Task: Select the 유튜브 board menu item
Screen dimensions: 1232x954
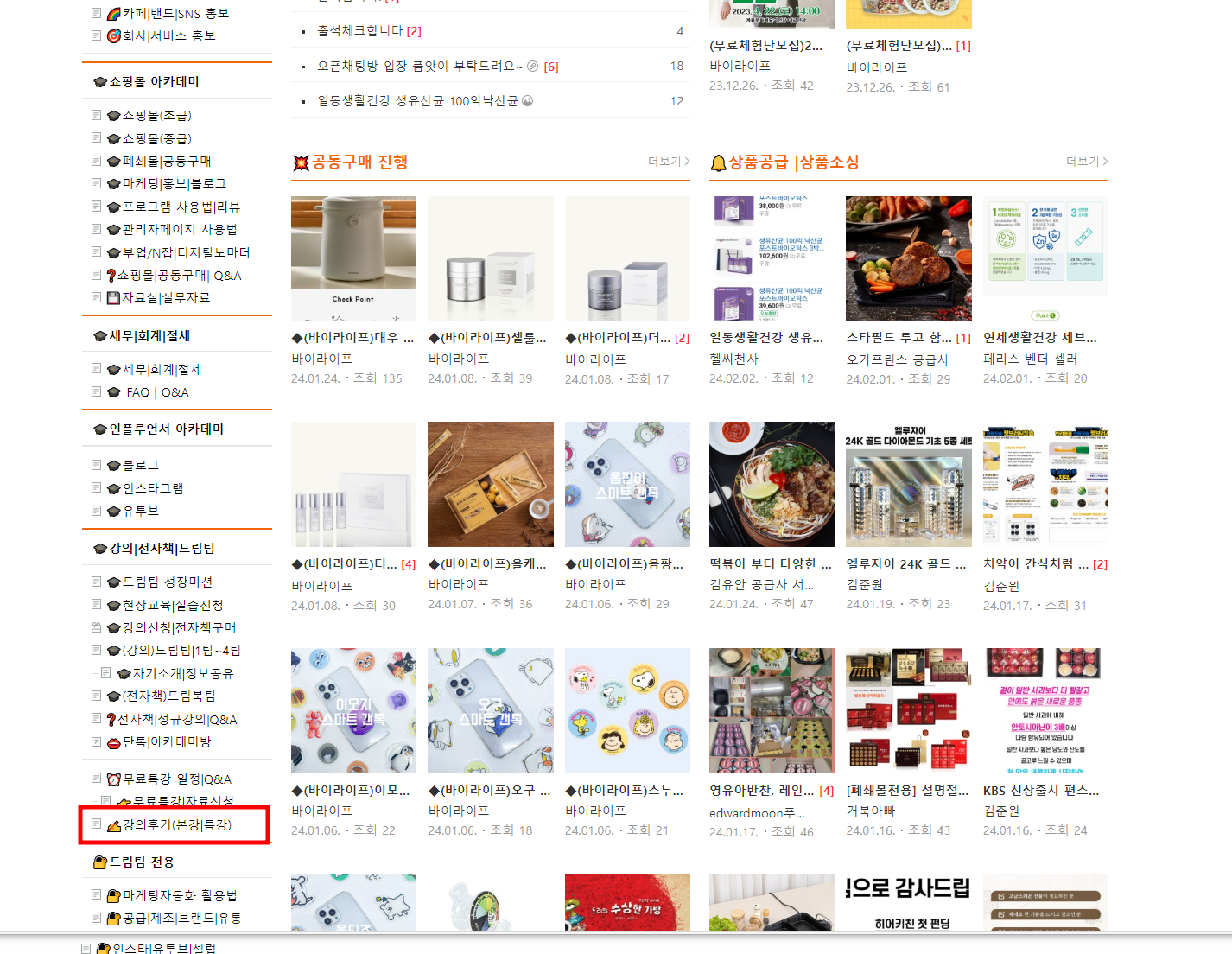Action: (x=140, y=512)
